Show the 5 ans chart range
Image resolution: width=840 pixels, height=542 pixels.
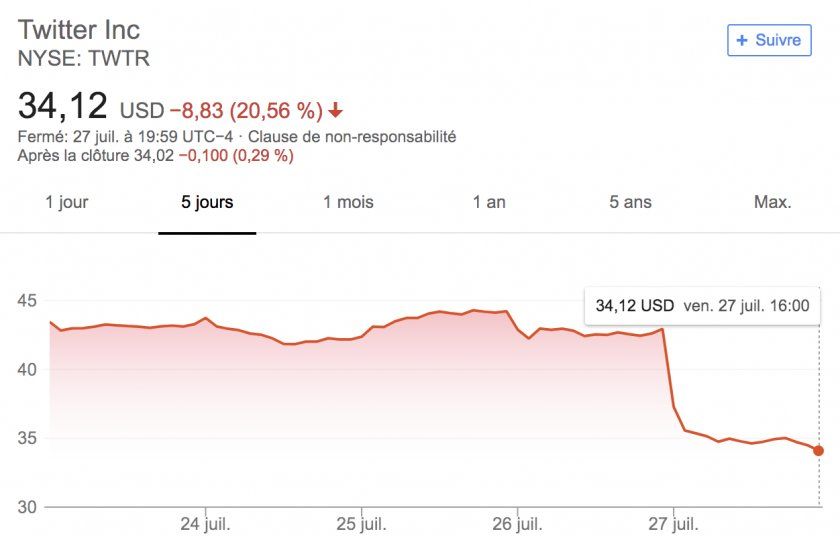630,202
